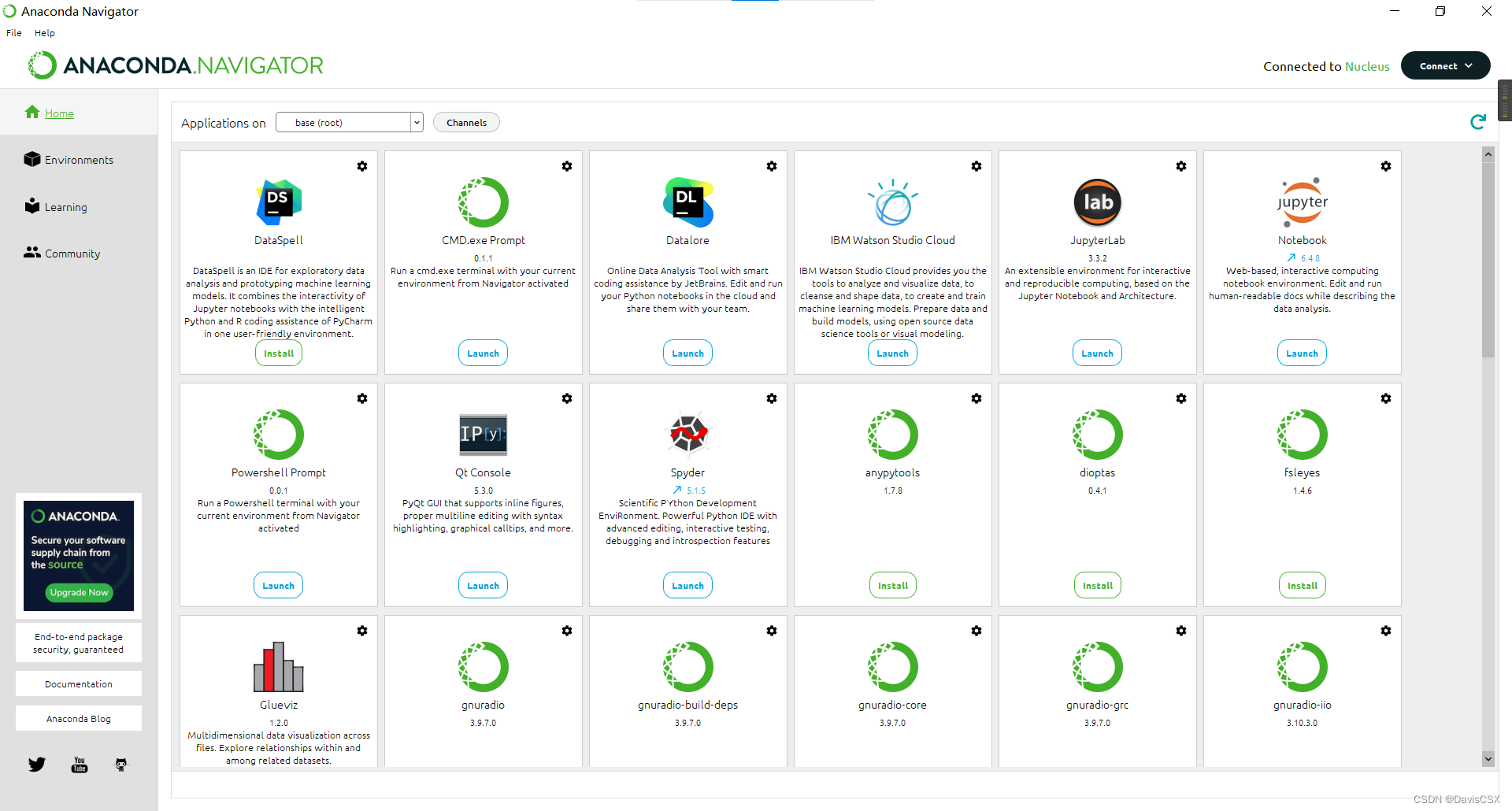Open Anaconda Twitter page icon
1512x811 pixels.
(37, 765)
